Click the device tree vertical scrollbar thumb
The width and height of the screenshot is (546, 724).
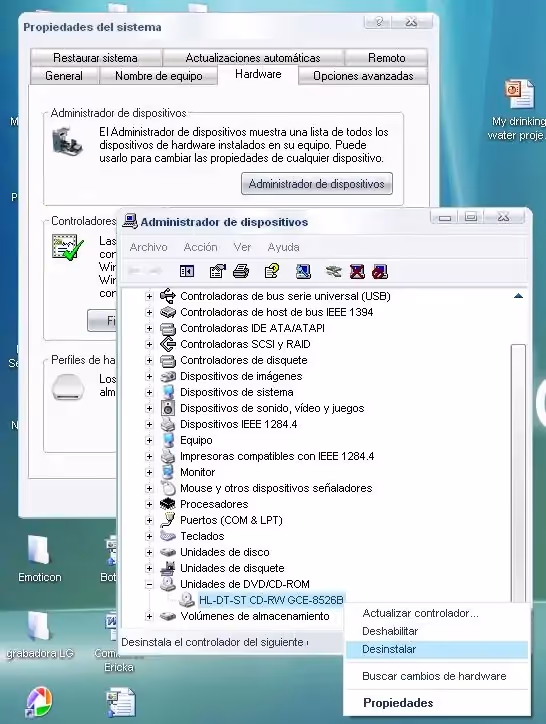point(518,471)
